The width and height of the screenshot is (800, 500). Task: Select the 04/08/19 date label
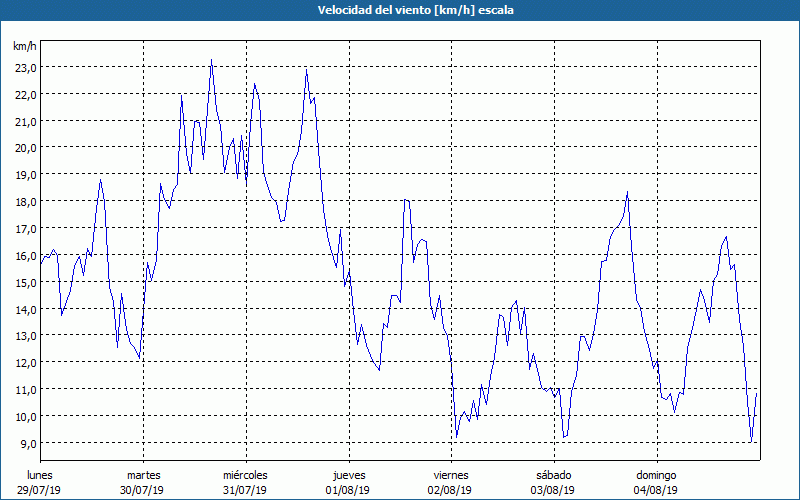pyautogui.click(x=656, y=490)
